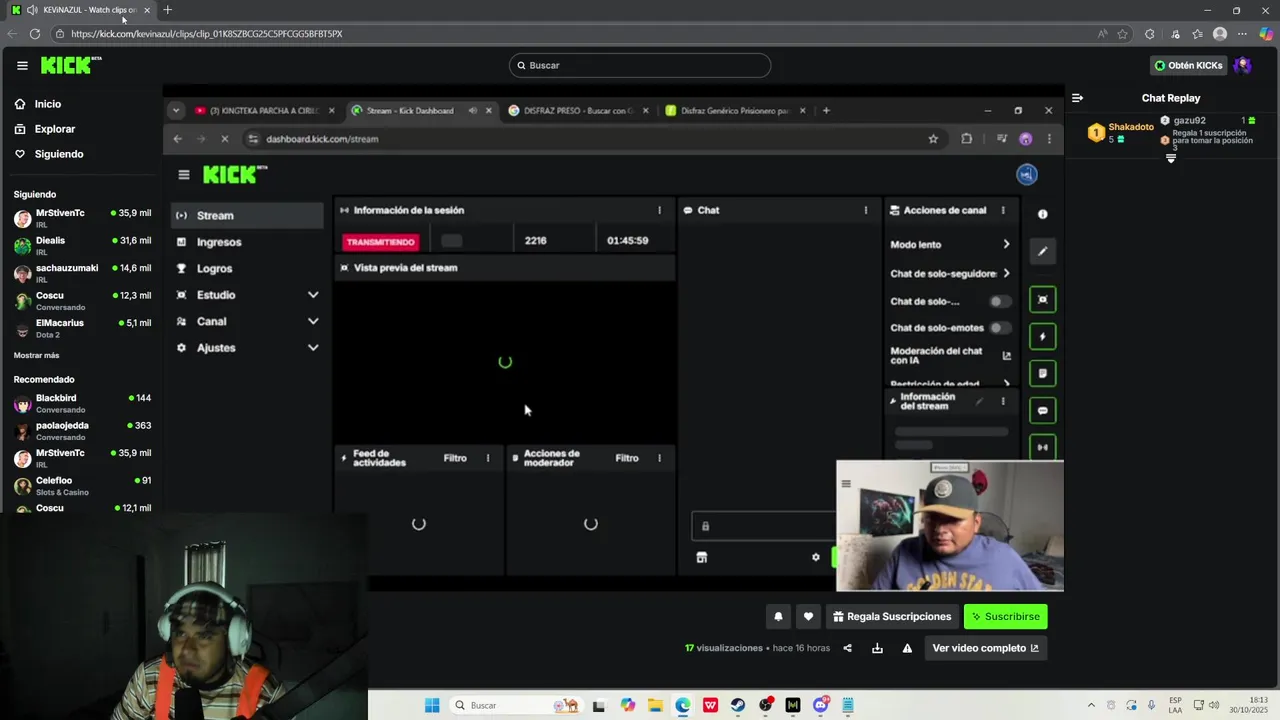The image size is (1280, 720).
Task: Click Obtén KICKs button
Action: (x=1188, y=65)
